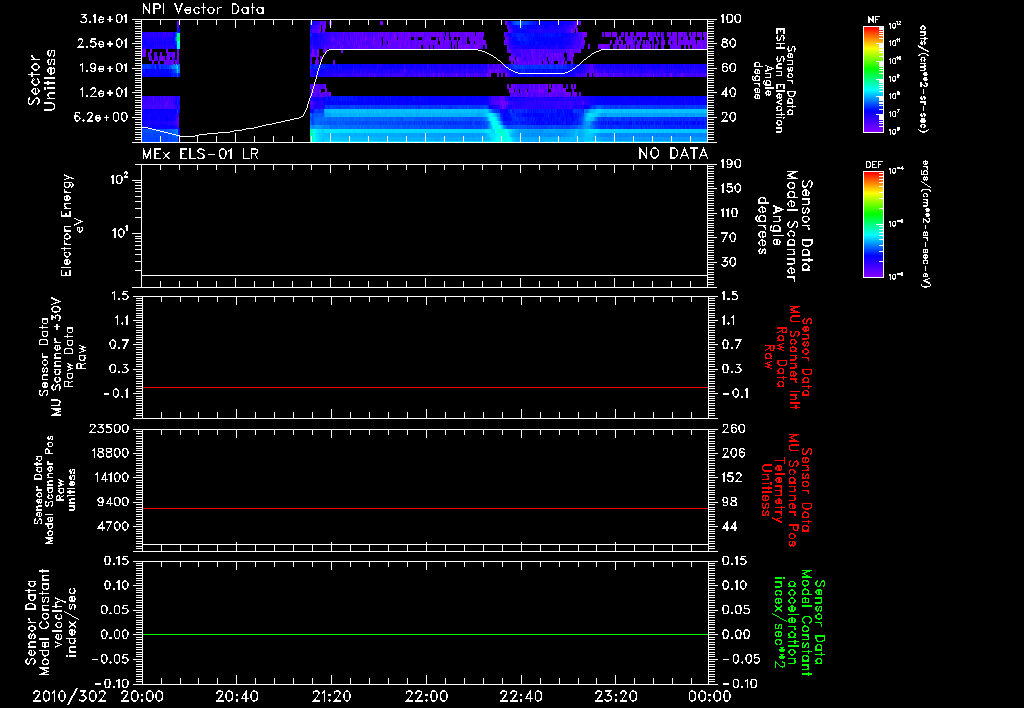
Task: Click the 'Model Scanner Pos Raw' axis label
Action: [x=54, y=490]
